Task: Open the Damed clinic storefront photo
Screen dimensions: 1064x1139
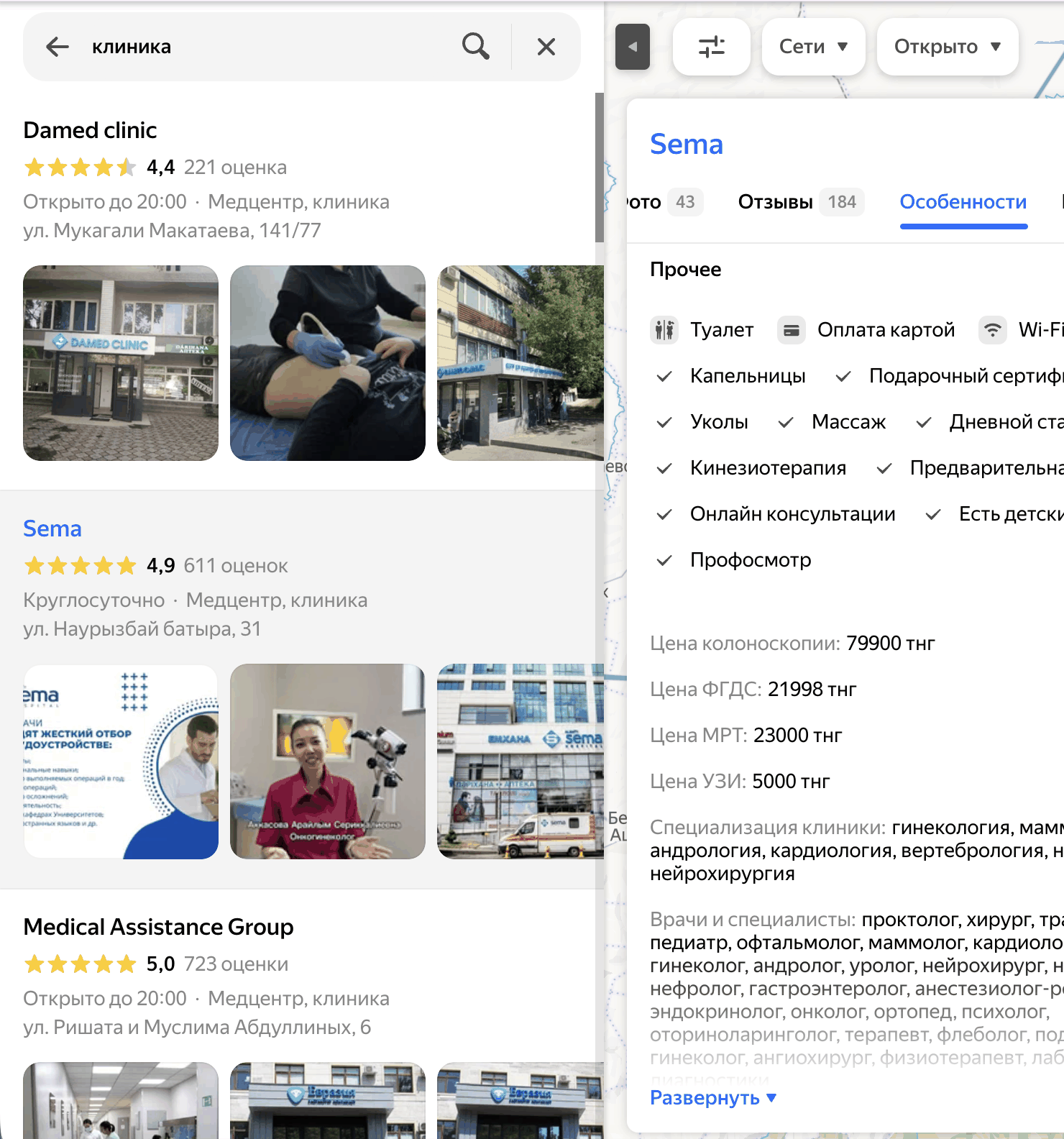Action: (121, 363)
